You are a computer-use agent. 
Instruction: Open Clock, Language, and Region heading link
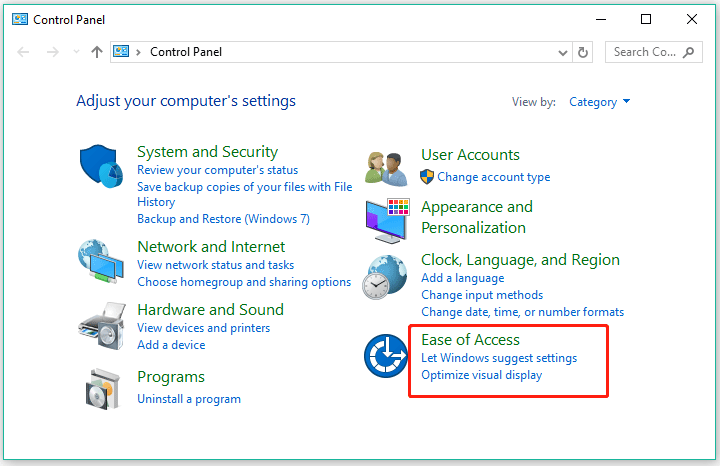(x=521, y=260)
